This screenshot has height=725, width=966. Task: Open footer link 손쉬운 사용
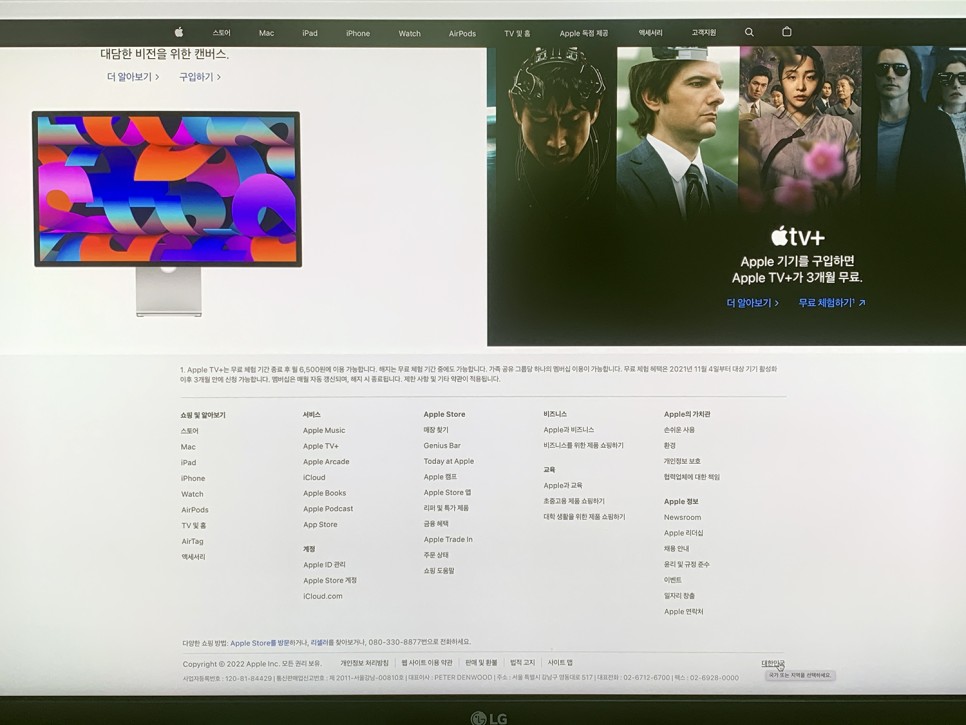coord(679,430)
